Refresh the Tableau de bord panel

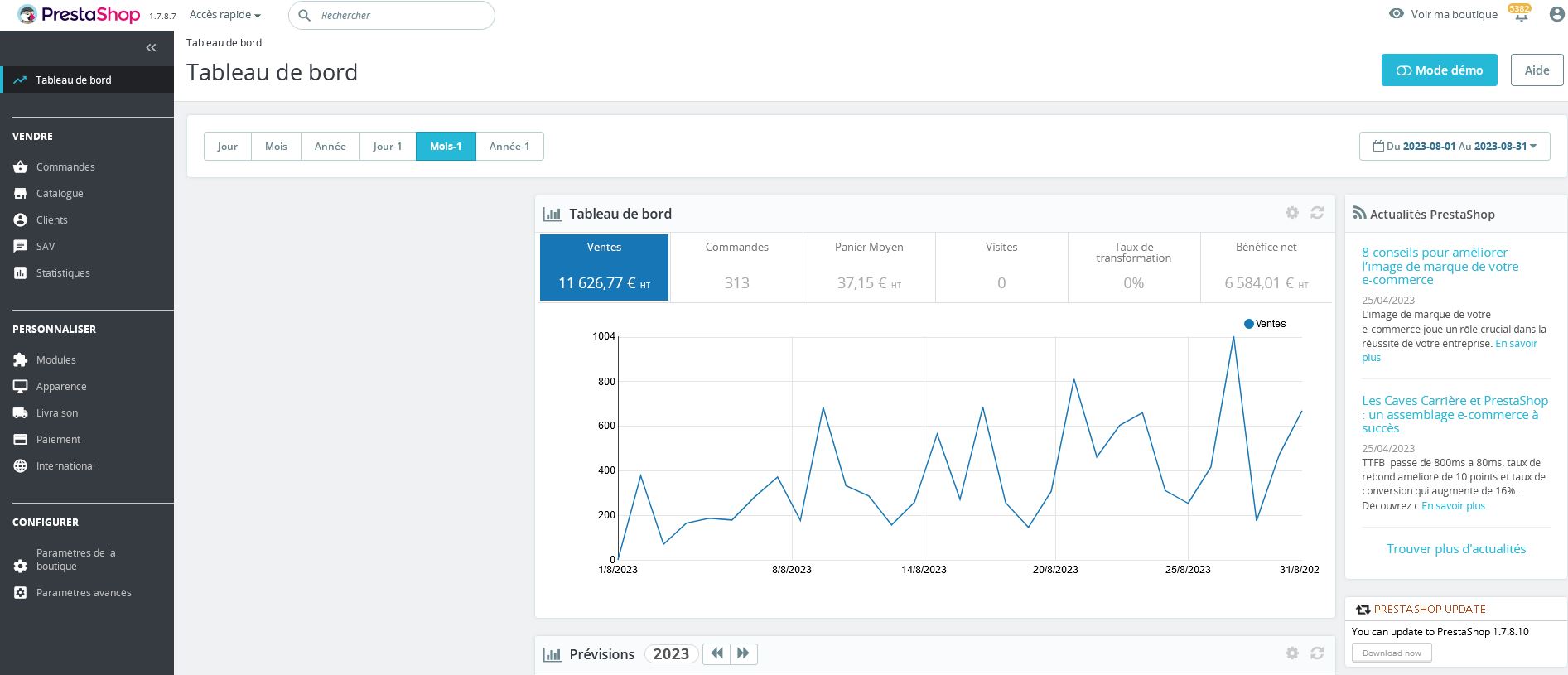tap(1317, 213)
